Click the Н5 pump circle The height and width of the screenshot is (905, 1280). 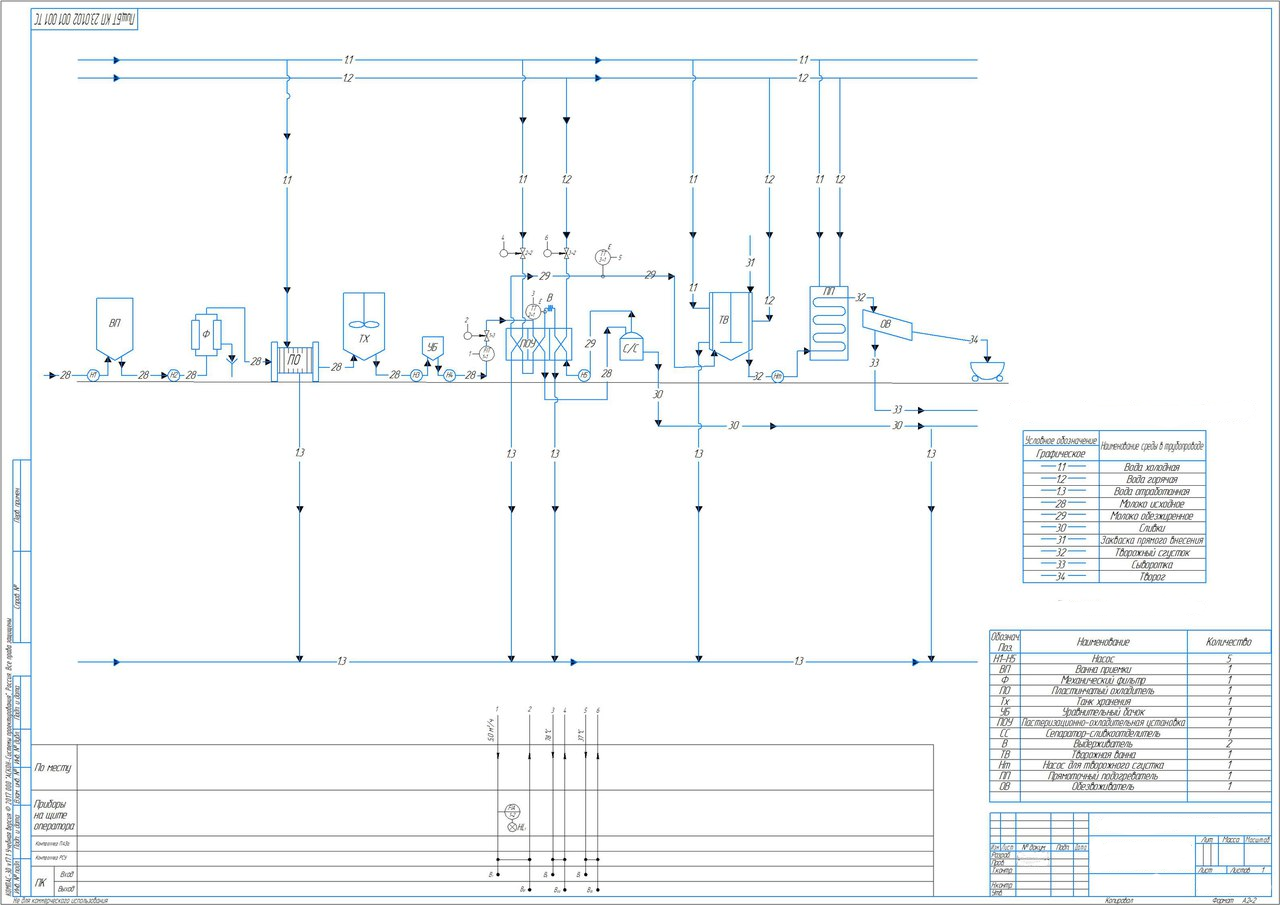[x=584, y=375]
